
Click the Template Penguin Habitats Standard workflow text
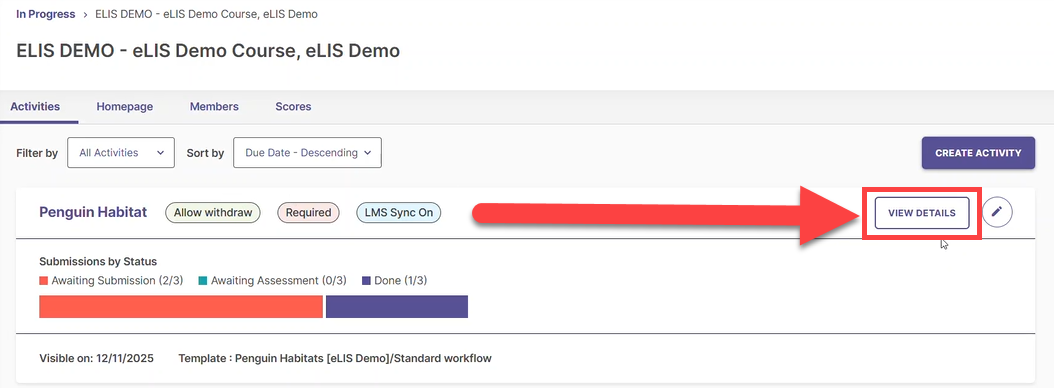(335, 358)
